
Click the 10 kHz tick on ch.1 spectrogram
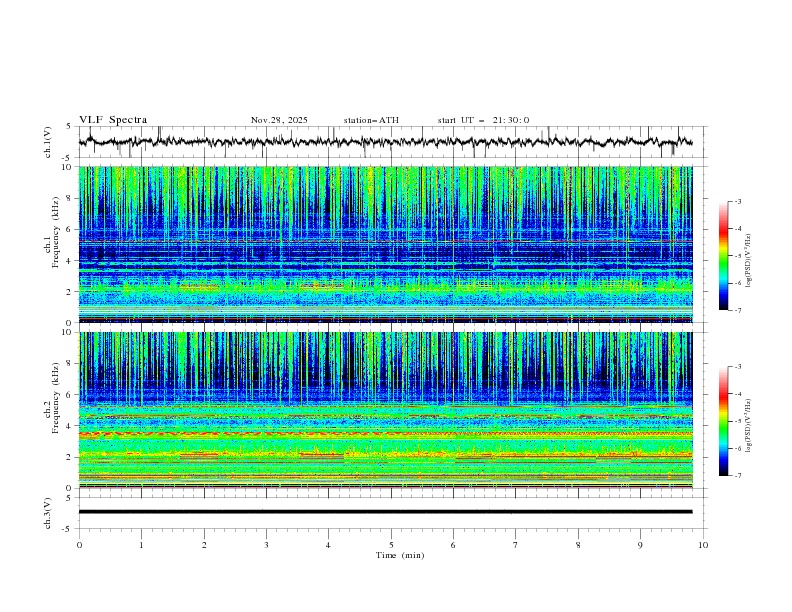[x=67, y=167]
